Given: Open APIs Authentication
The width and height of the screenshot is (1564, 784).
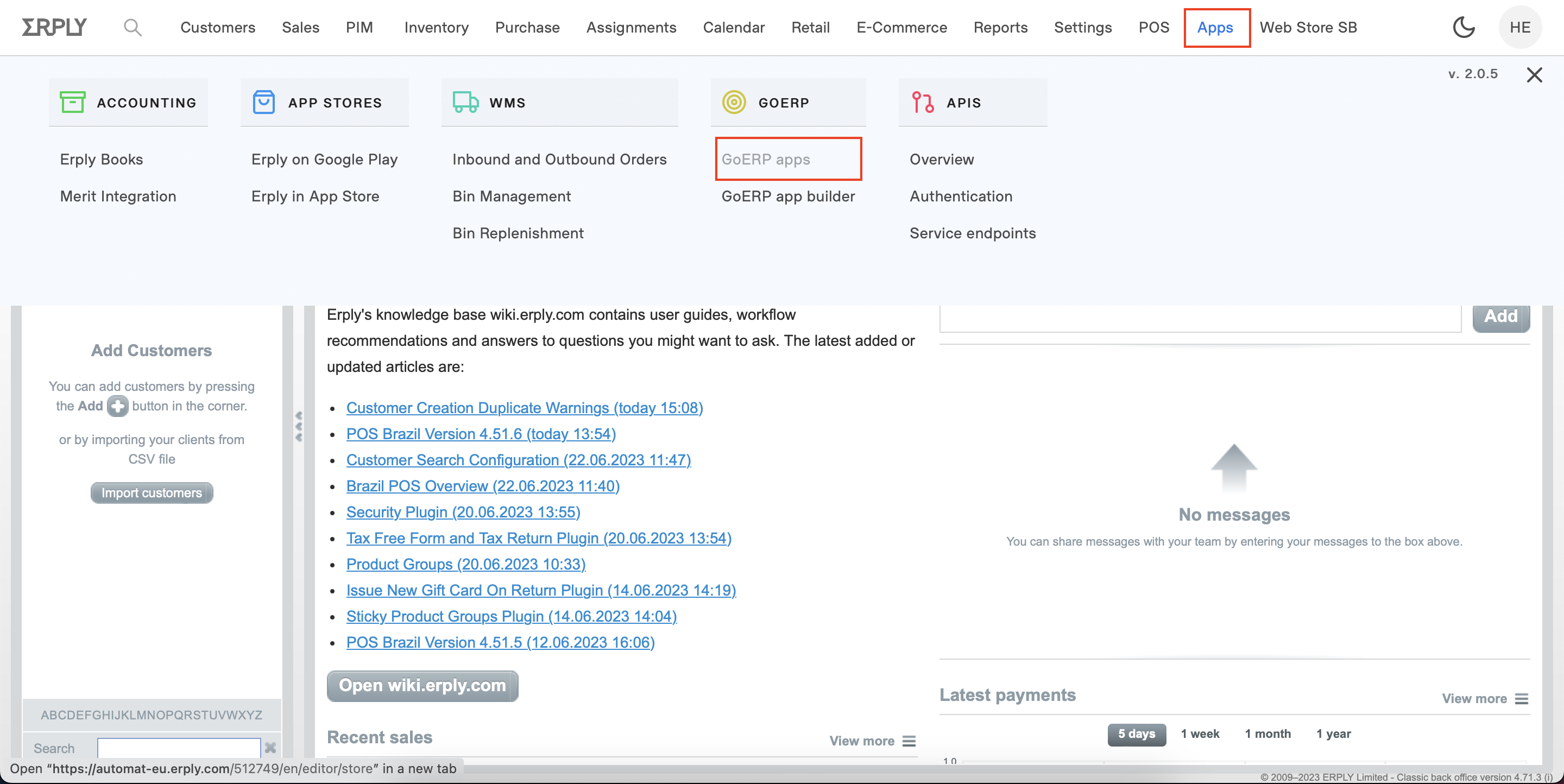Looking at the screenshot, I should click(x=961, y=196).
